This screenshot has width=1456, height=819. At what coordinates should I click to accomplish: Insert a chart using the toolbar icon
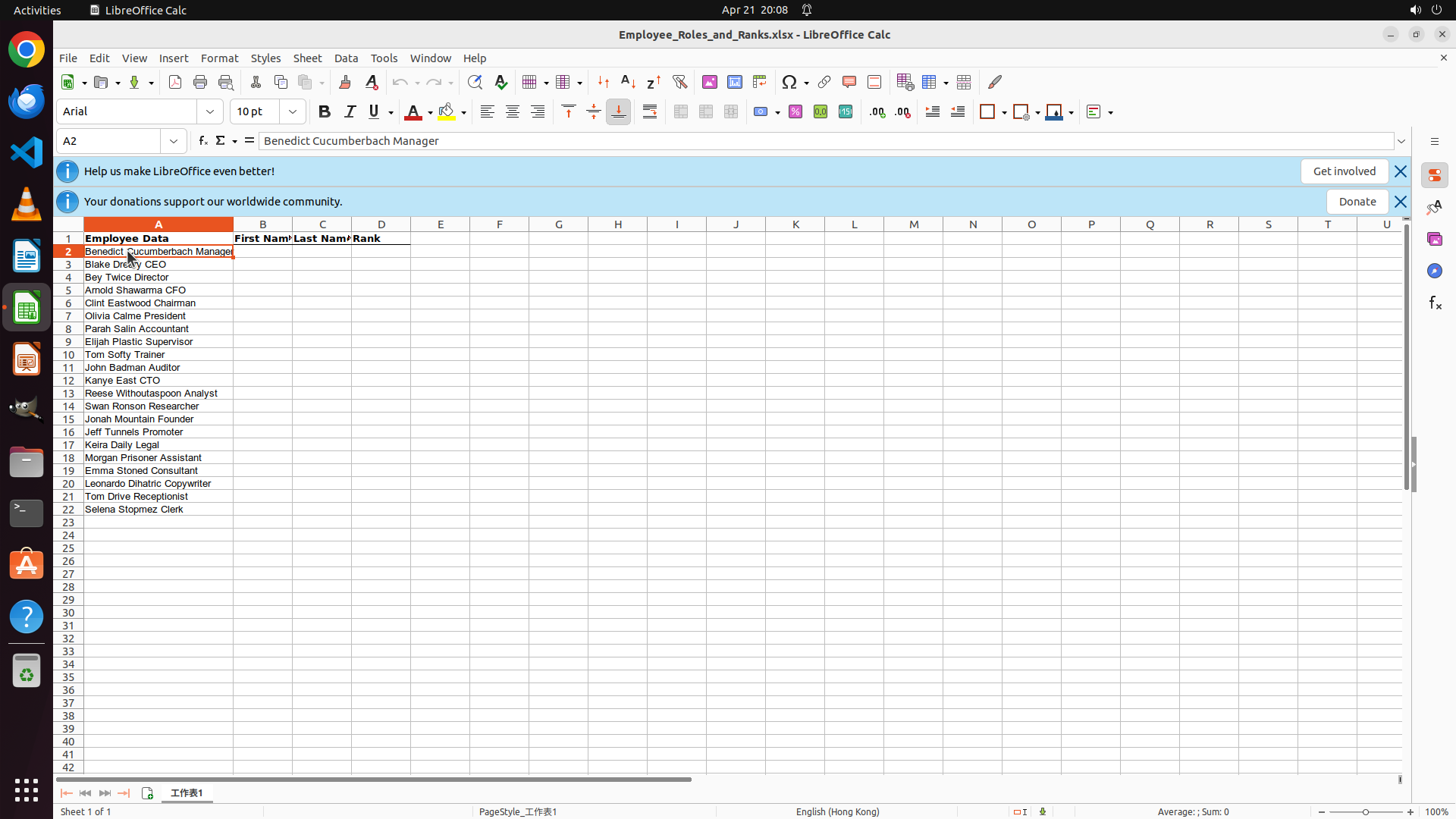(734, 82)
